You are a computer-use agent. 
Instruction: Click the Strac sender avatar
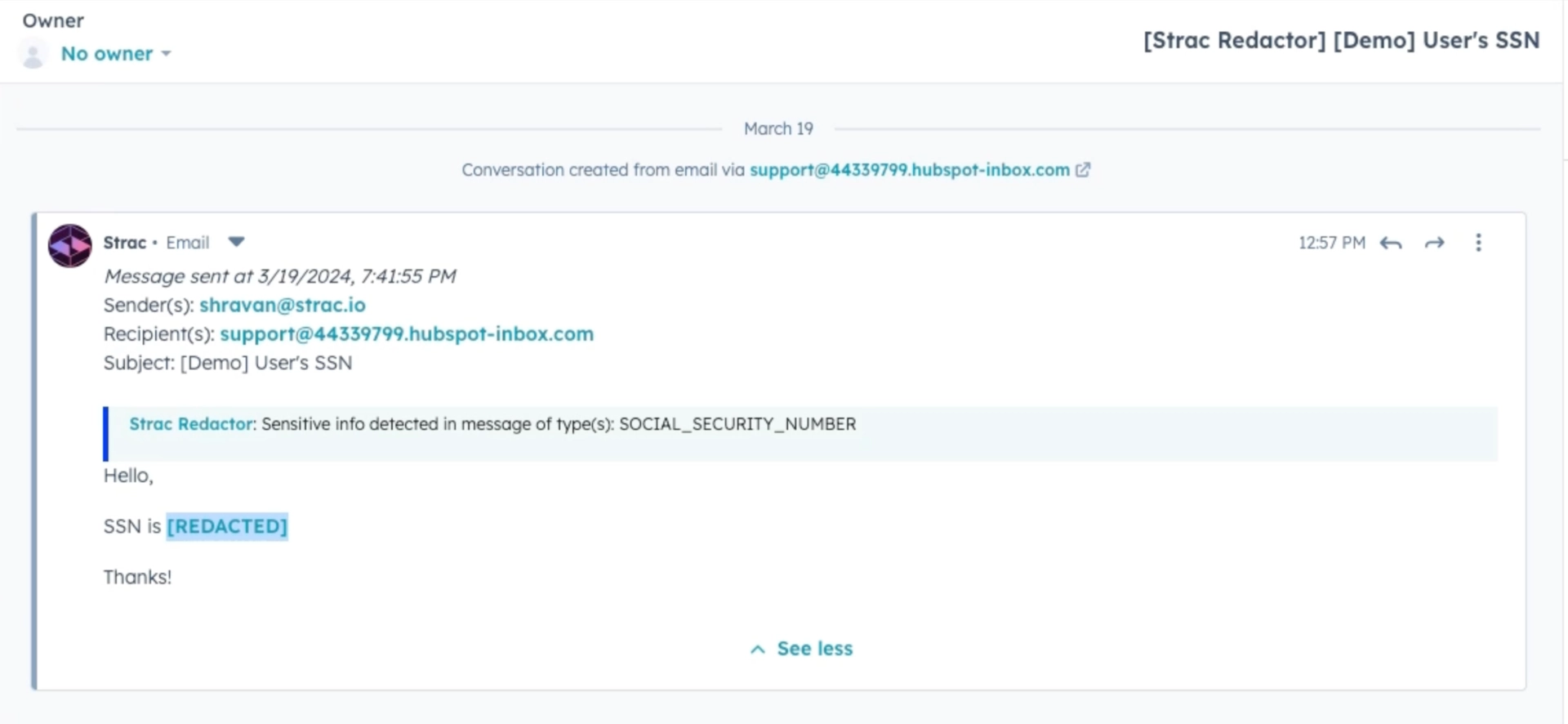[69, 246]
